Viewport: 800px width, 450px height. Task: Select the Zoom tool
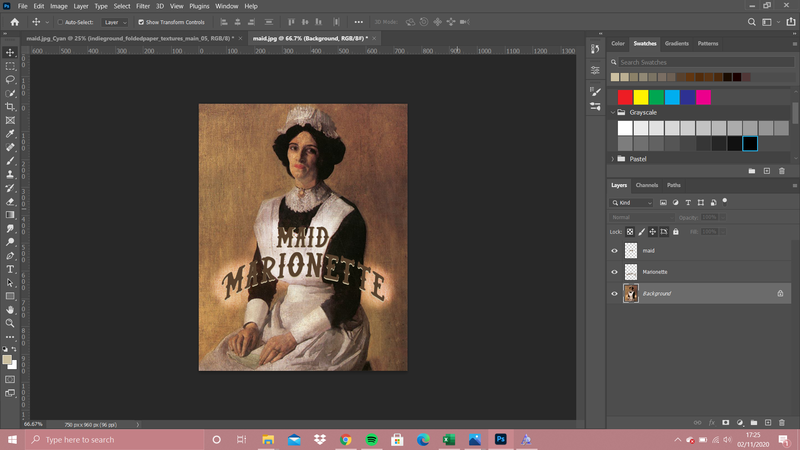[x=10, y=323]
